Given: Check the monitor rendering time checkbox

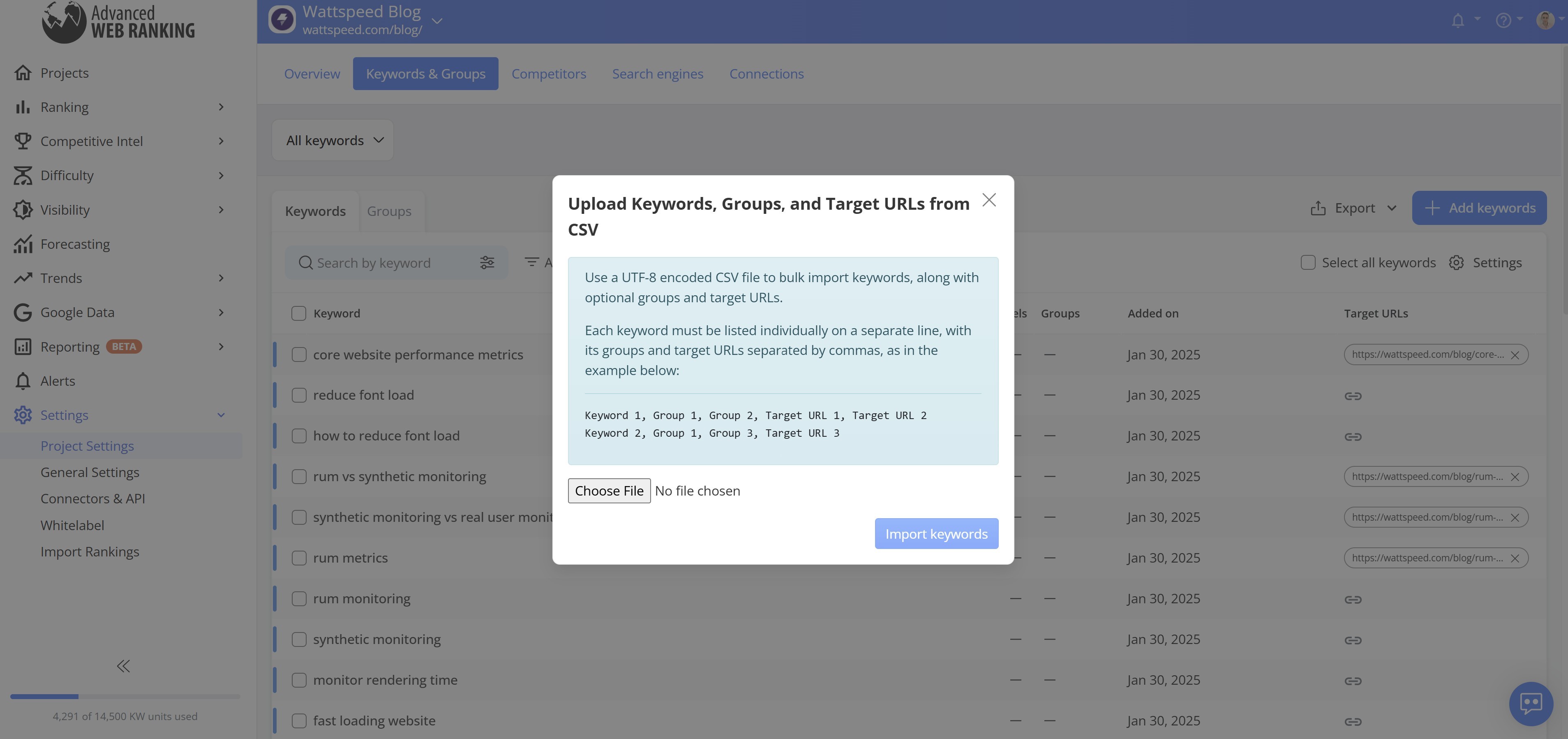Looking at the screenshot, I should click(x=298, y=680).
